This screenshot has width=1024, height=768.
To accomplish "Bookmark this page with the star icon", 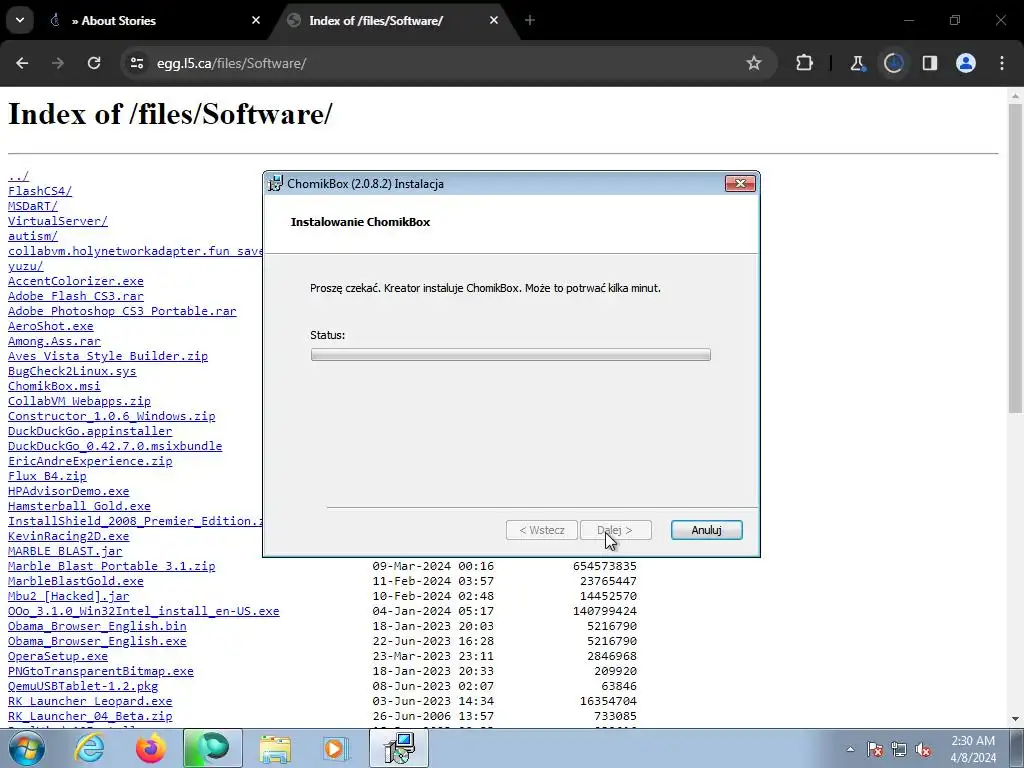I will click(x=754, y=63).
